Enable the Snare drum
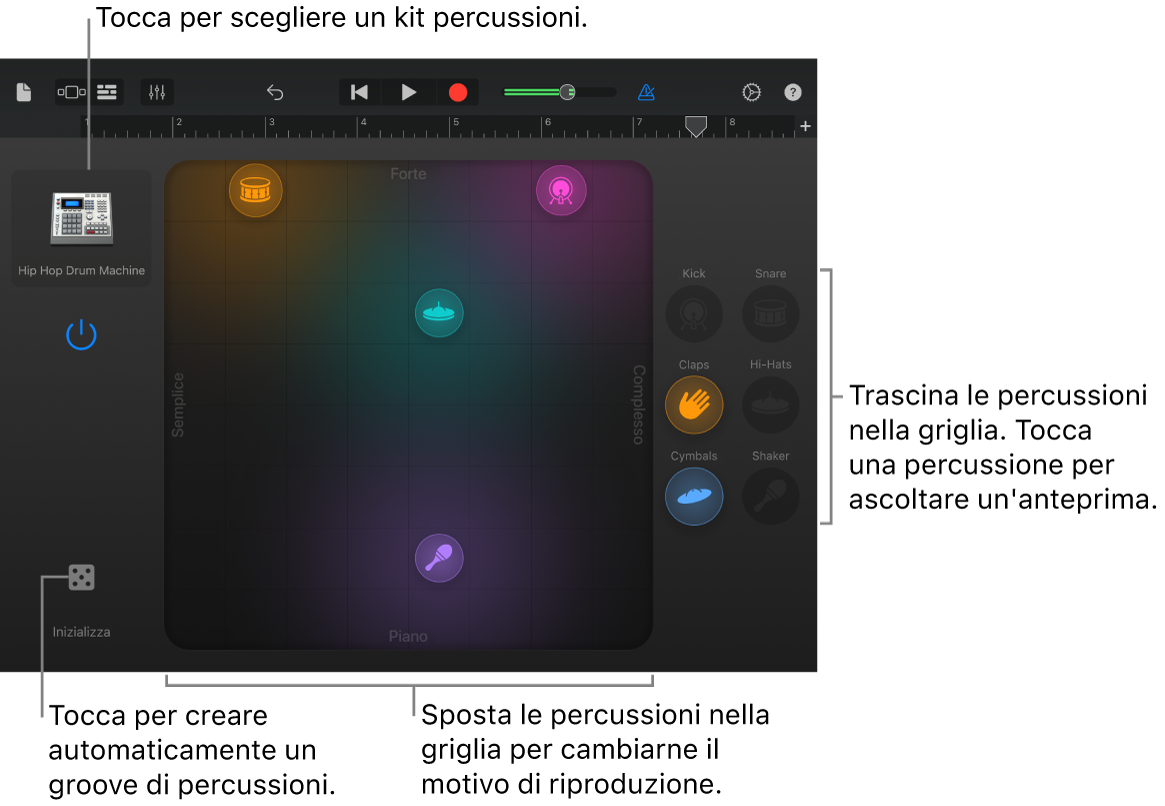 [770, 313]
